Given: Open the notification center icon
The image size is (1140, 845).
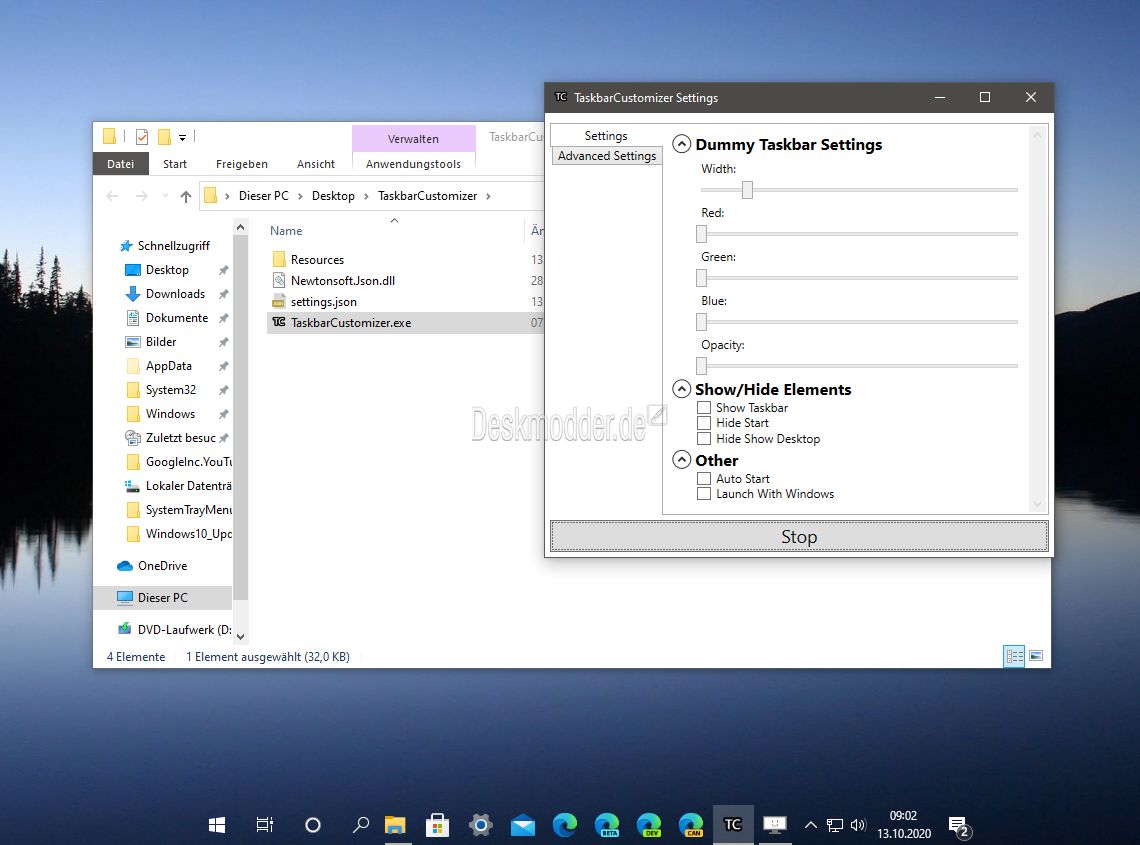Looking at the screenshot, I should pyautogui.click(x=960, y=826).
